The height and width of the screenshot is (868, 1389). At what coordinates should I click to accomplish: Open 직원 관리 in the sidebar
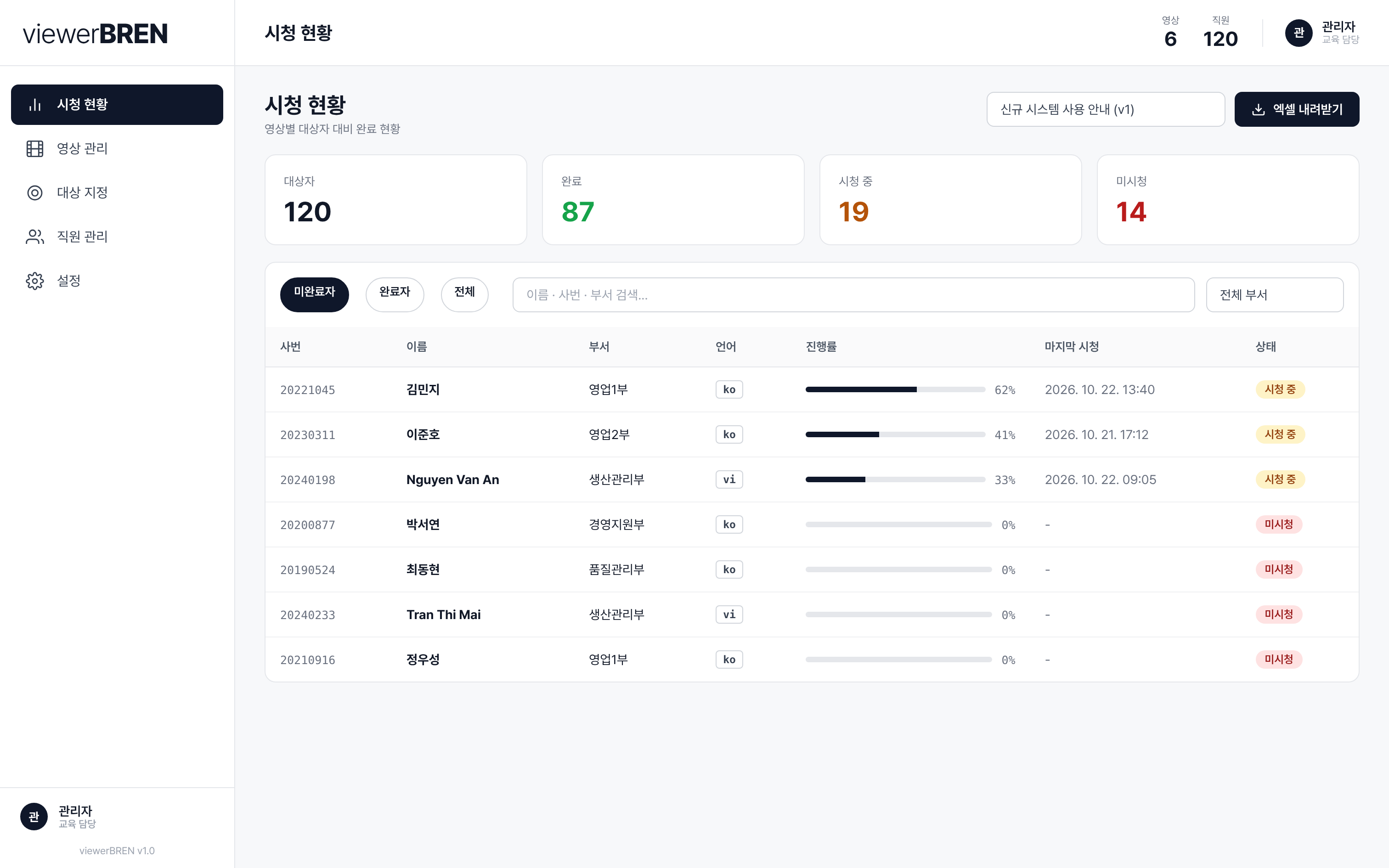[117, 237]
